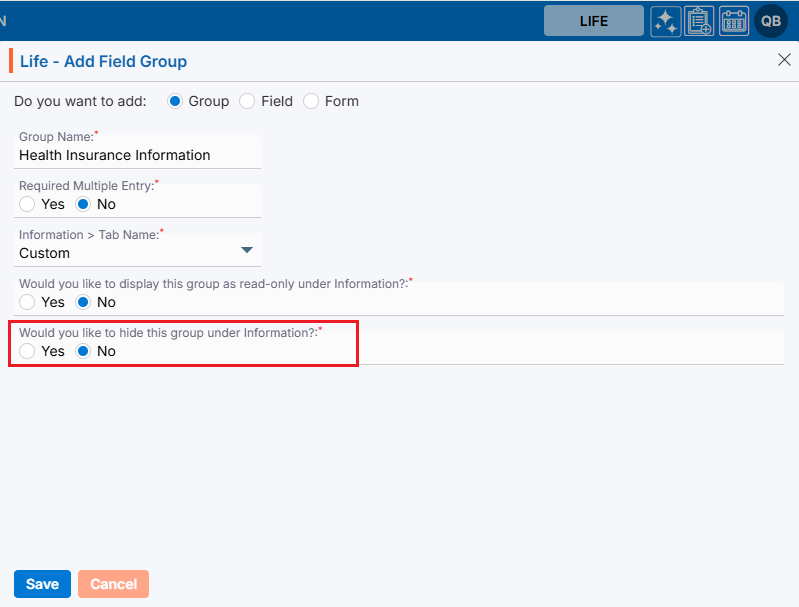The height and width of the screenshot is (607, 799).
Task: Close the Add Field Group dialog
Action: (x=784, y=60)
